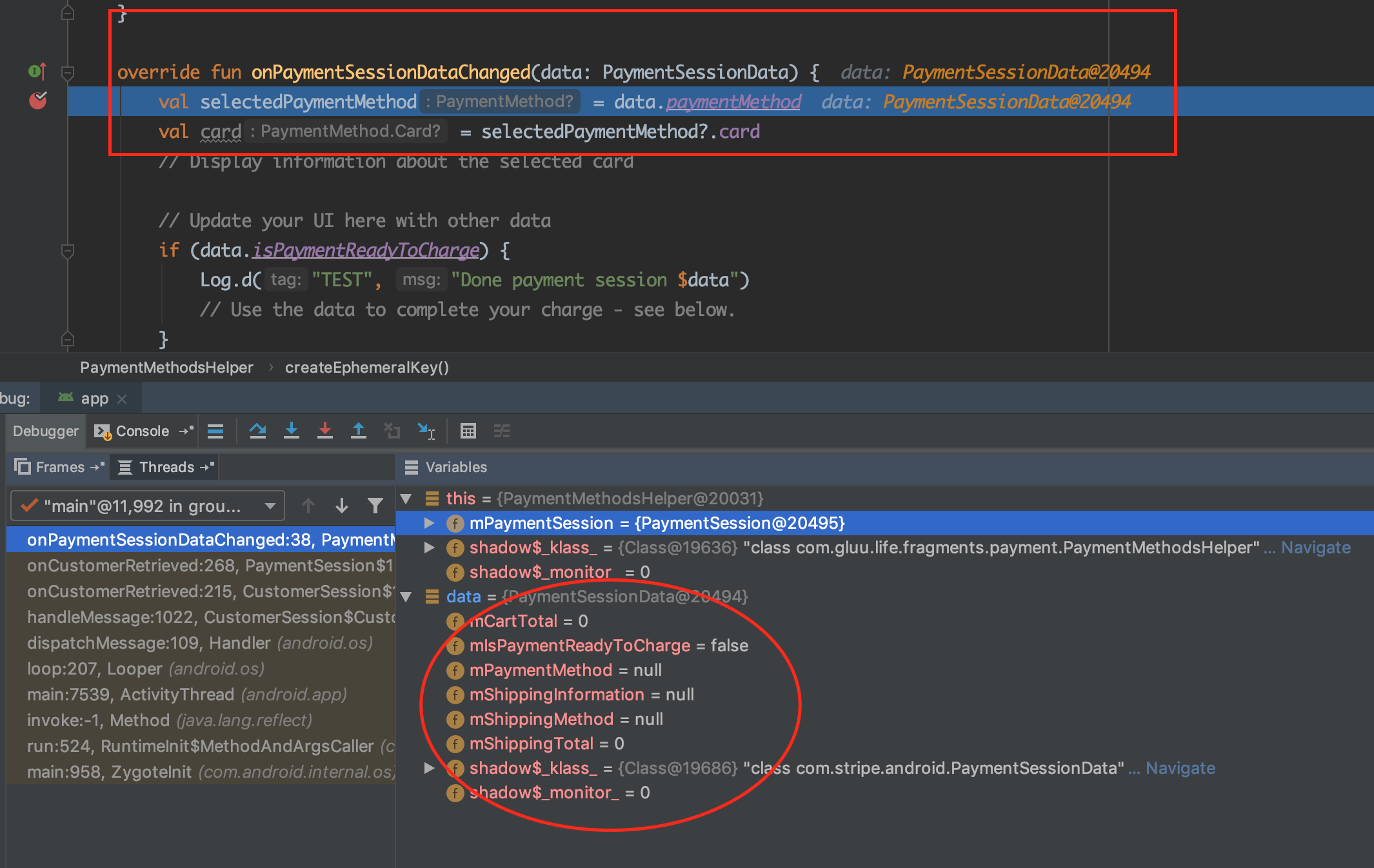
Task: Open the main thread selector dropdown
Action: [x=147, y=506]
